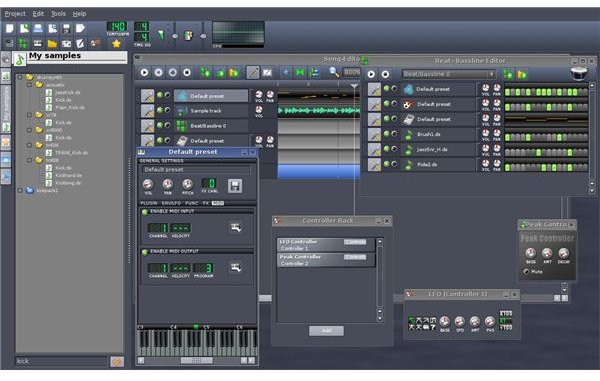Viewport: 600px width, 381px height.
Task: Click the project notes pencil icon
Action: coord(80,43)
